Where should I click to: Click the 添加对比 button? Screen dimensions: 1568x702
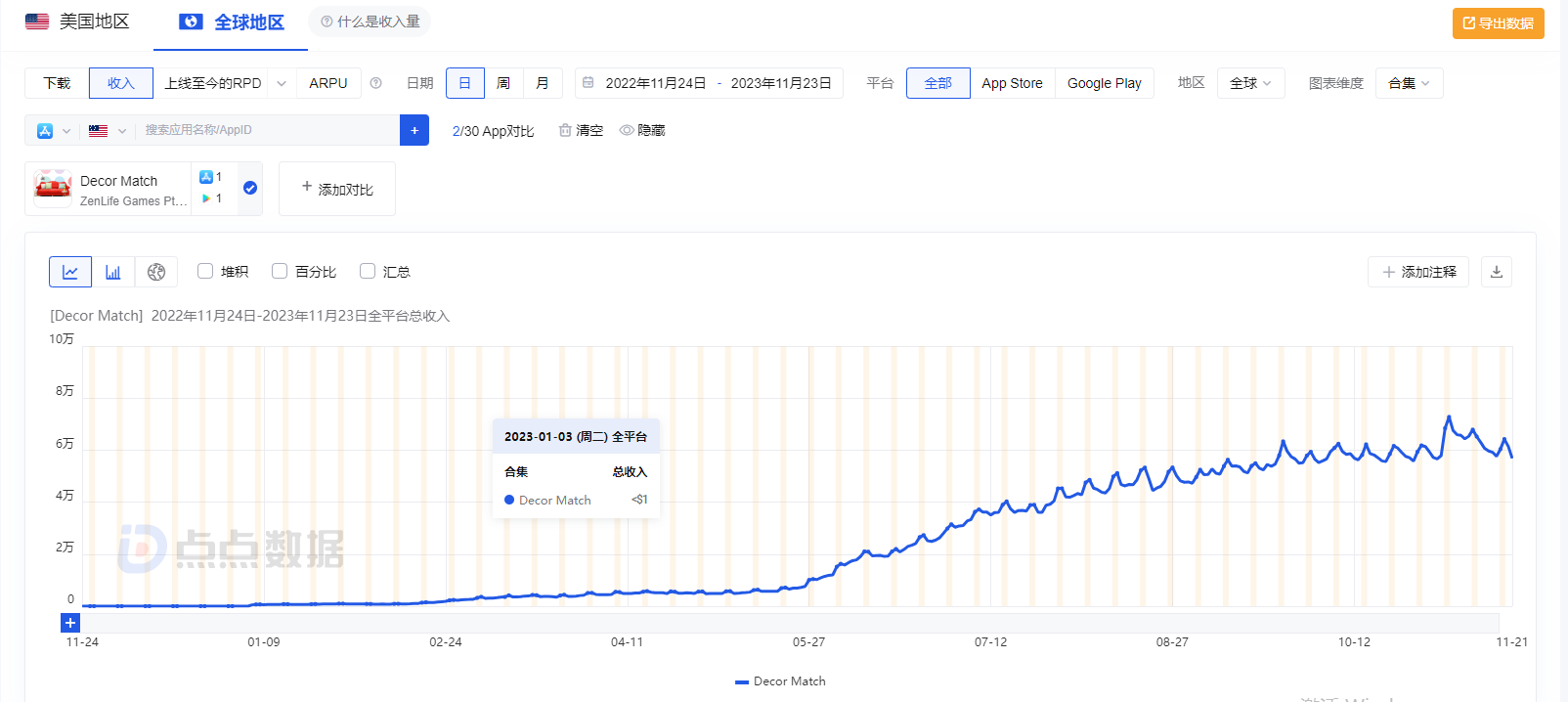(337, 189)
